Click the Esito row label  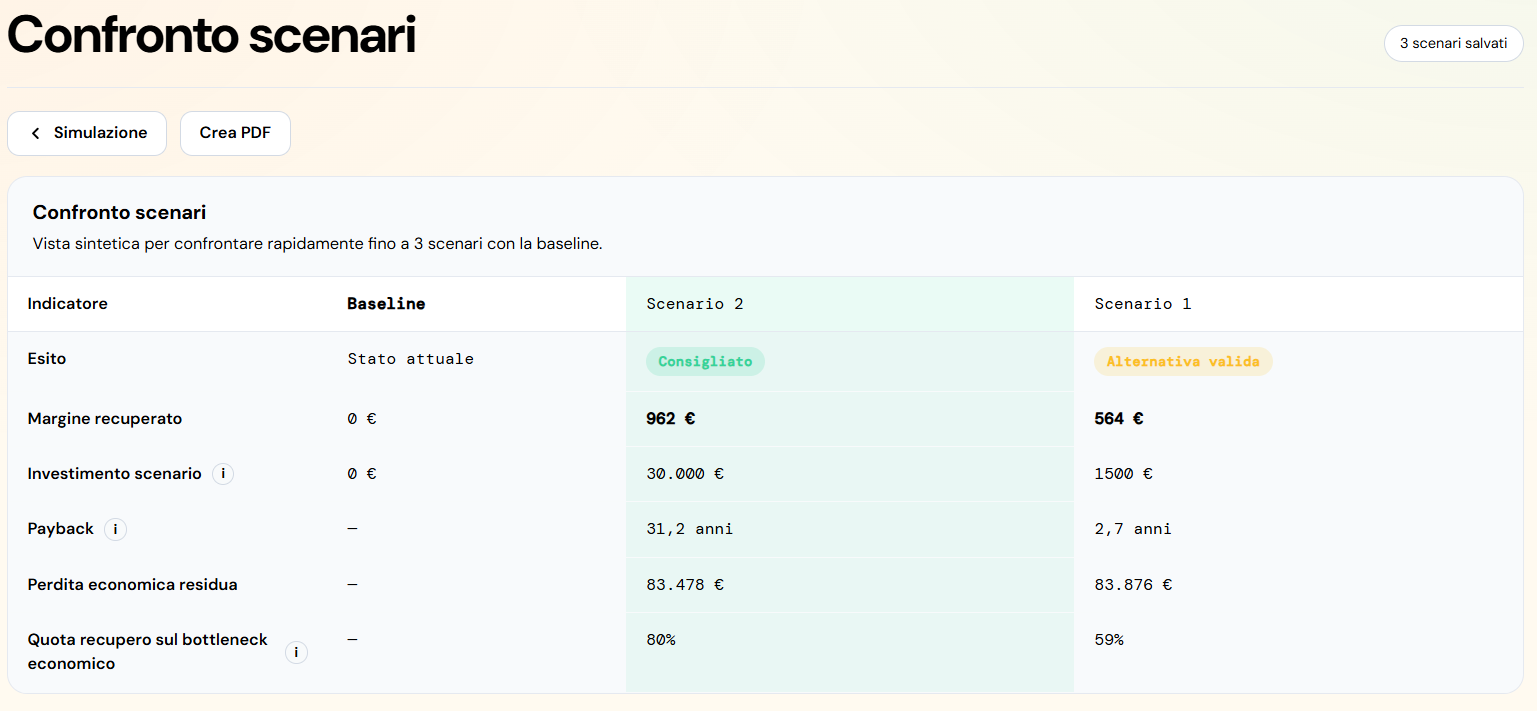coord(47,358)
